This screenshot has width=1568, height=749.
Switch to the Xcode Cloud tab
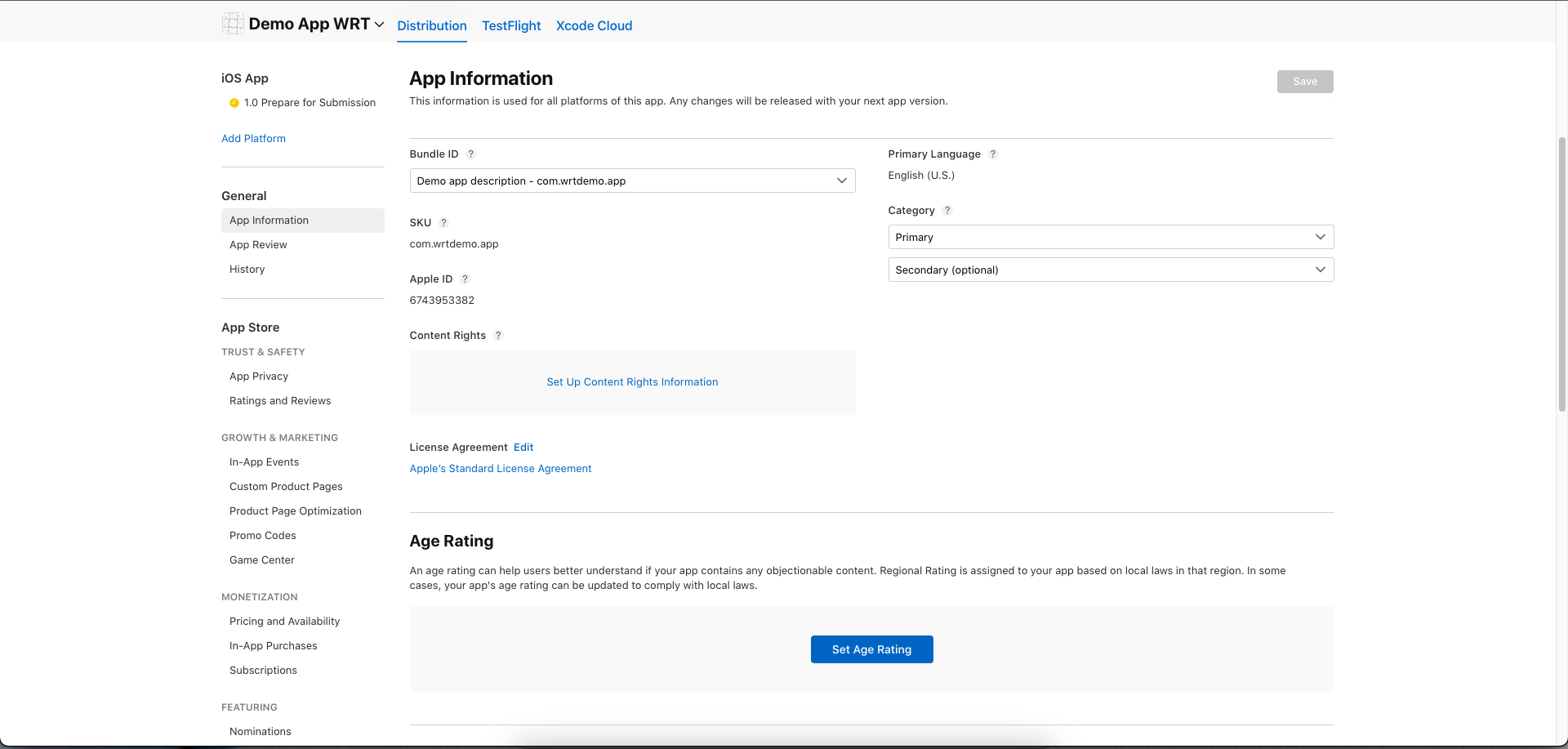tap(594, 26)
